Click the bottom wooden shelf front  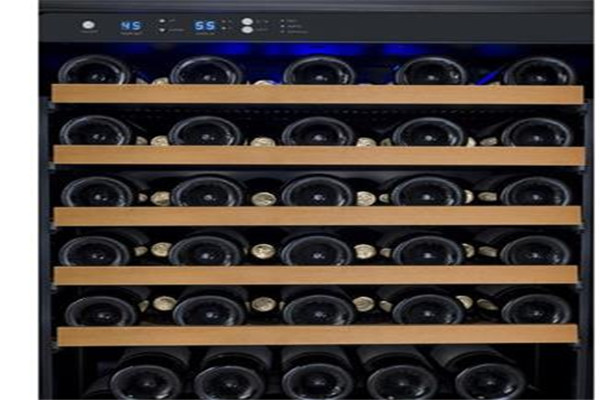point(316,334)
